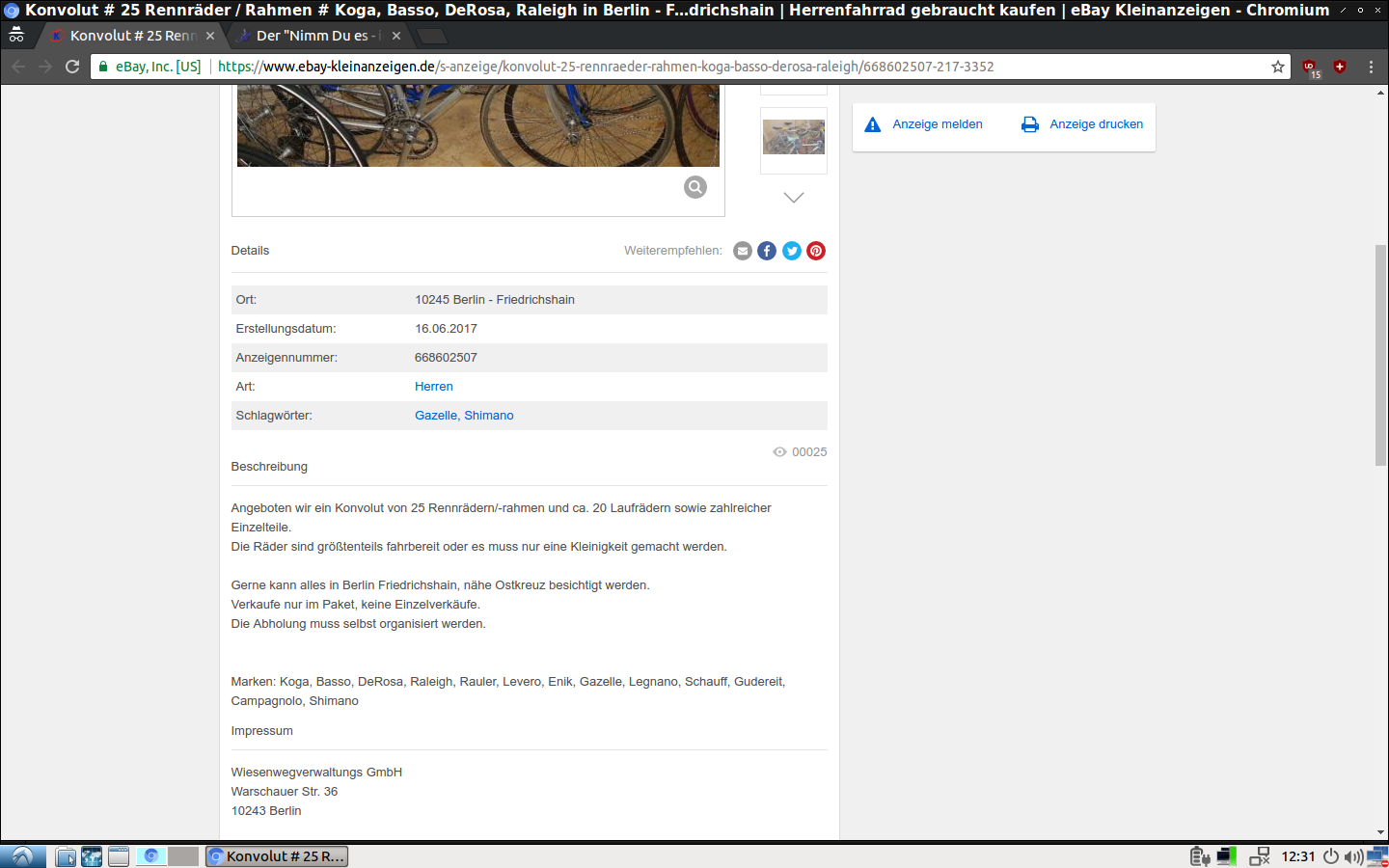Share listing via email icon
The width and height of the screenshot is (1389, 868).
[x=743, y=251]
